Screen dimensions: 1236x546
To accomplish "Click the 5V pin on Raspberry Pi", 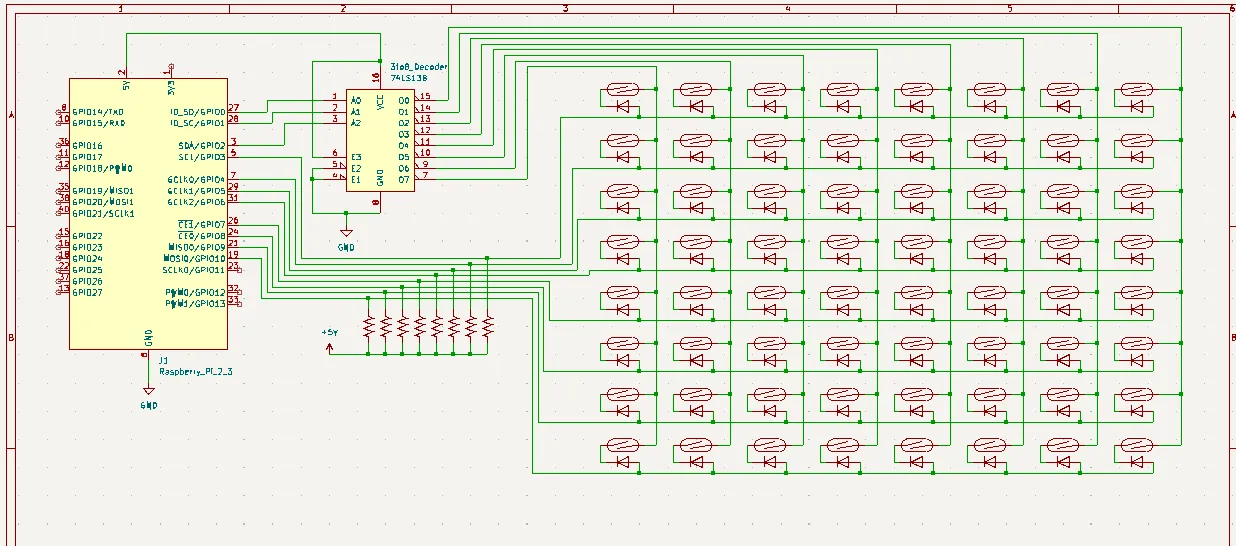I will [125, 72].
